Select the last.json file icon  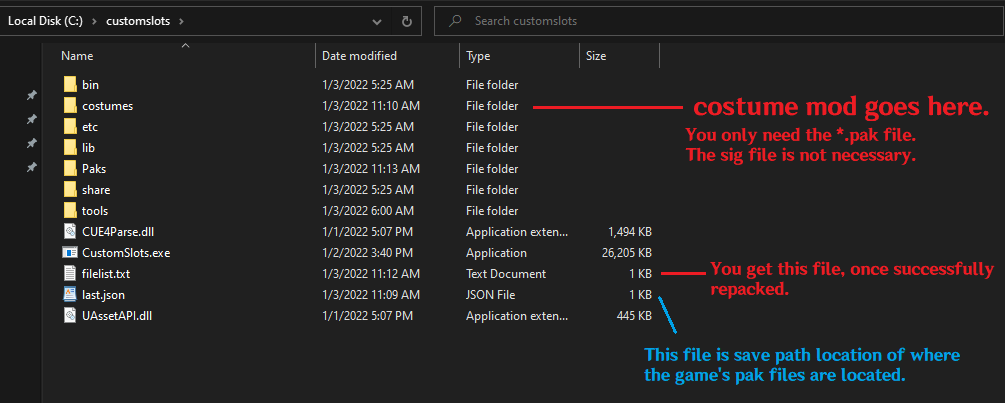(x=71, y=295)
